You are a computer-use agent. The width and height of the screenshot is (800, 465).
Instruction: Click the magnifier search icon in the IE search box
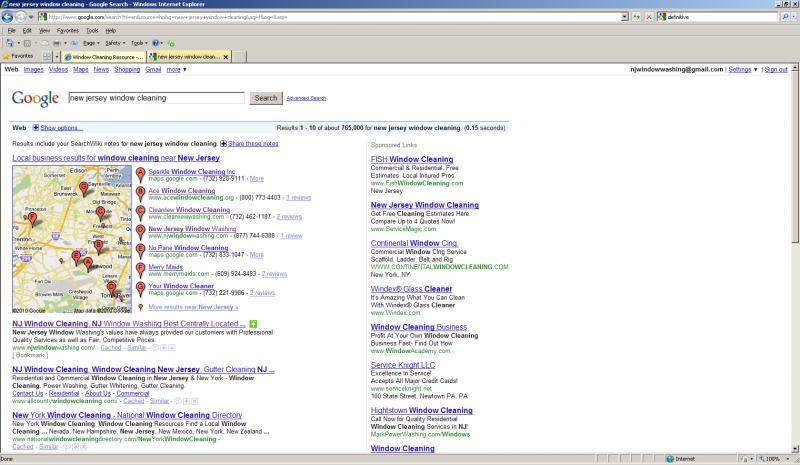pyautogui.click(x=785, y=17)
